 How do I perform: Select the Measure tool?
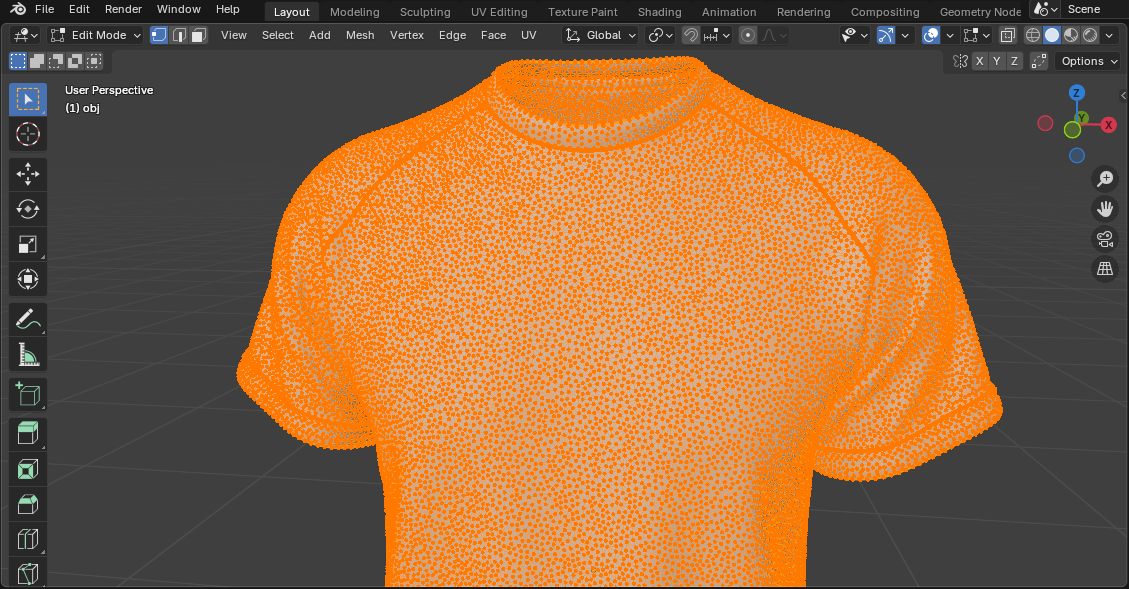coord(27,353)
